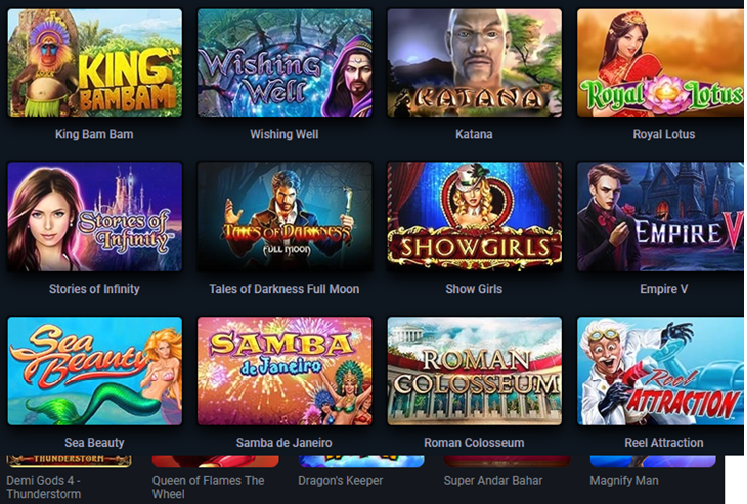Screen dimensions: 747x504
Task: Open the Samba de Janeiro thumbnail
Action: [284, 371]
